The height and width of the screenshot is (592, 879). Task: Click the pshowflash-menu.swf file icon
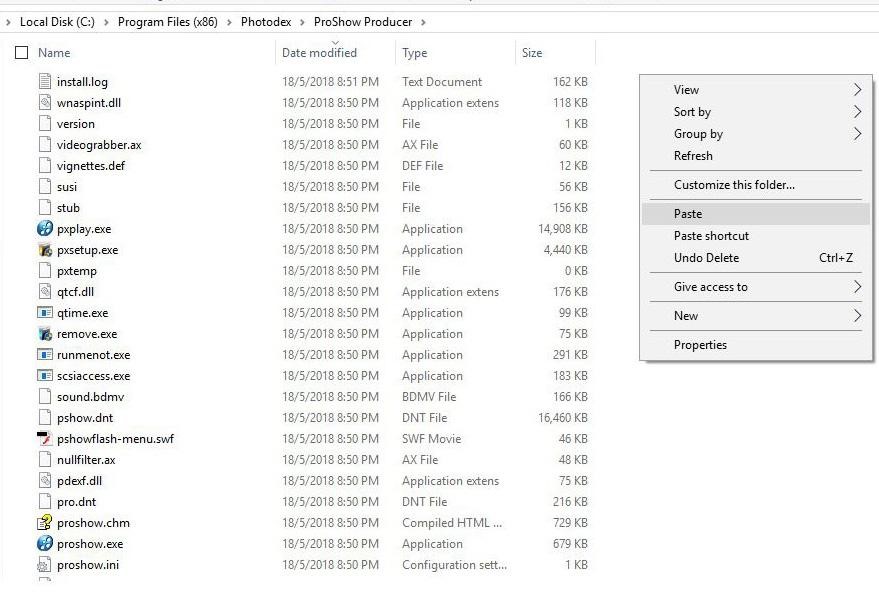(x=44, y=439)
